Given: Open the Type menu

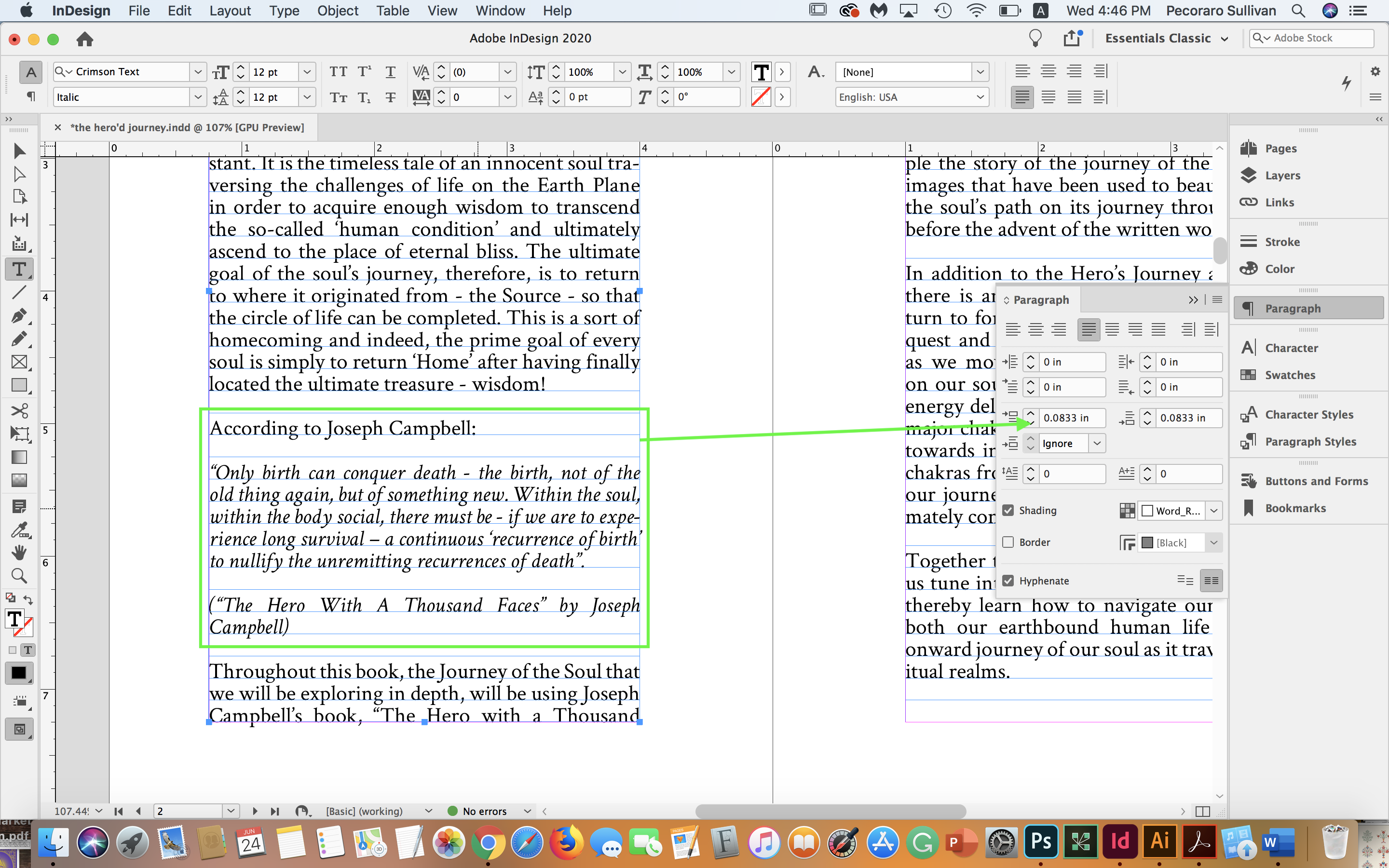Looking at the screenshot, I should click(284, 10).
